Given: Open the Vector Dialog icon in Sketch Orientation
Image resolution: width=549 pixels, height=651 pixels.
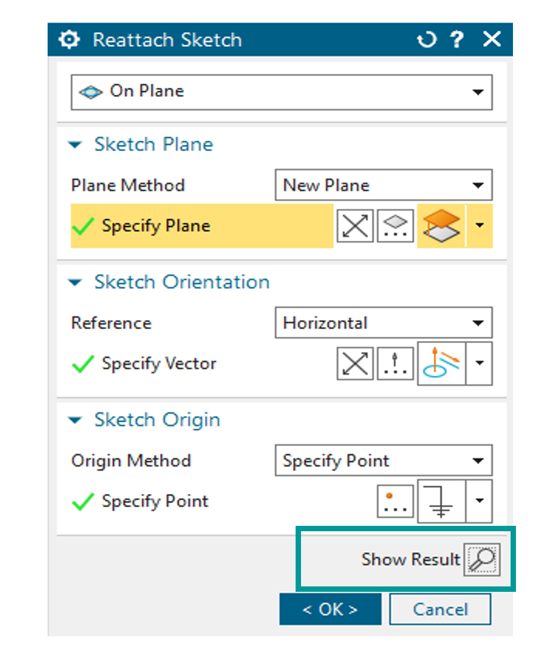Looking at the screenshot, I should 395,364.
